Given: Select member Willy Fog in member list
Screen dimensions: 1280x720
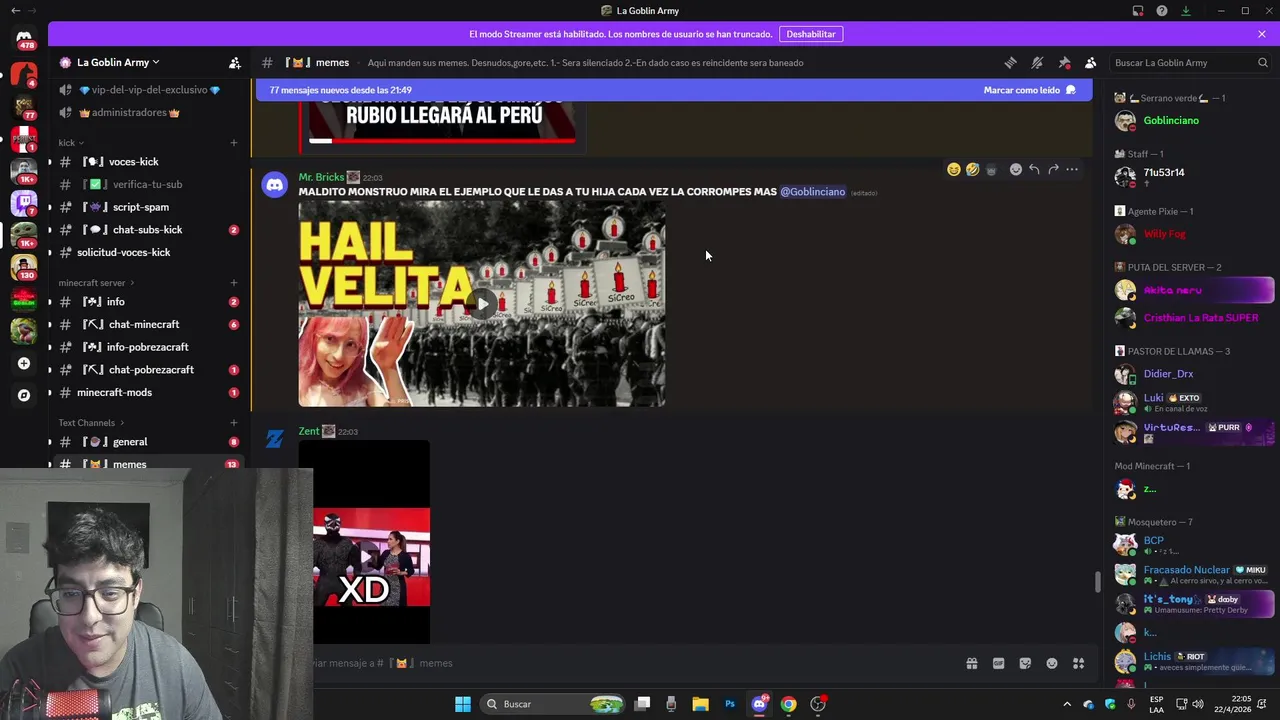Looking at the screenshot, I should (1192, 234).
